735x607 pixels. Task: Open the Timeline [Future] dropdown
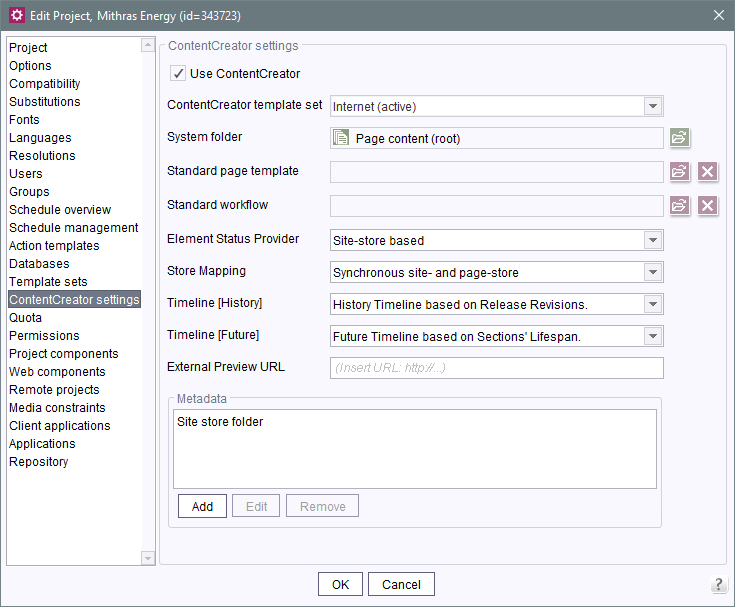click(x=652, y=336)
